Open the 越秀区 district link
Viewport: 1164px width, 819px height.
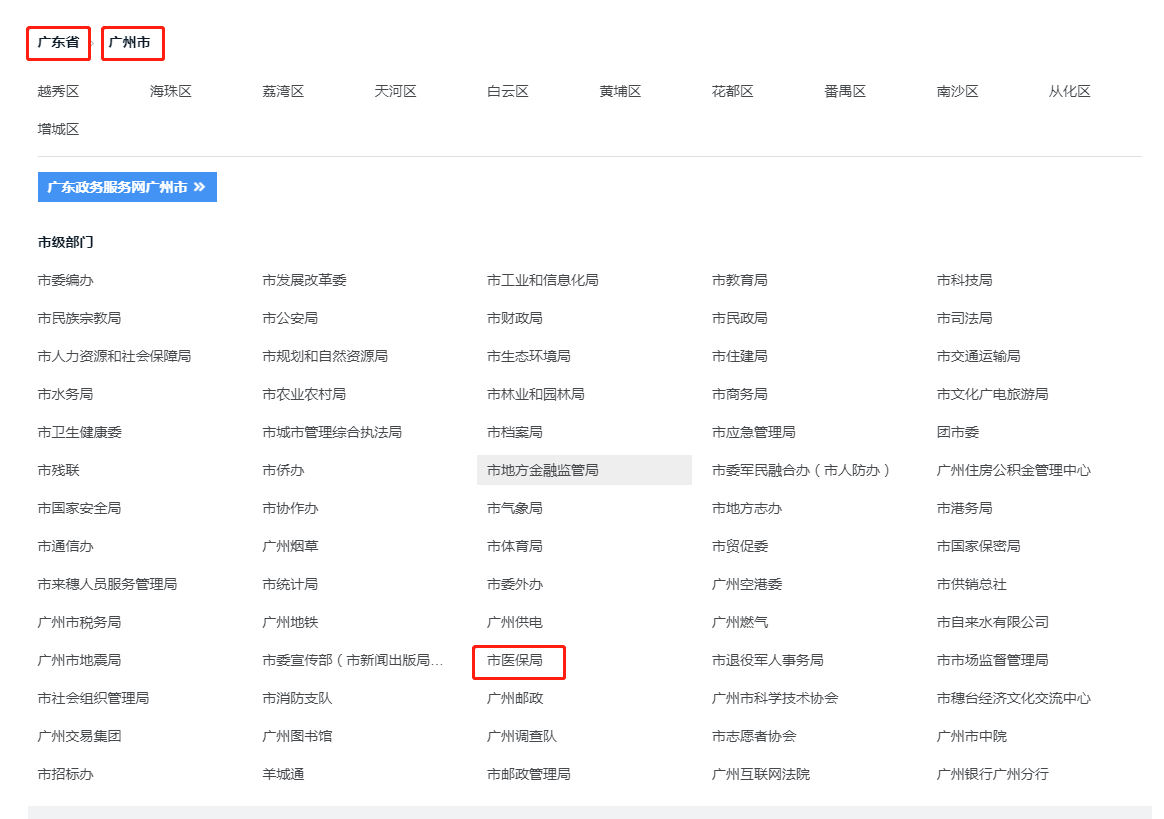click(x=58, y=91)
